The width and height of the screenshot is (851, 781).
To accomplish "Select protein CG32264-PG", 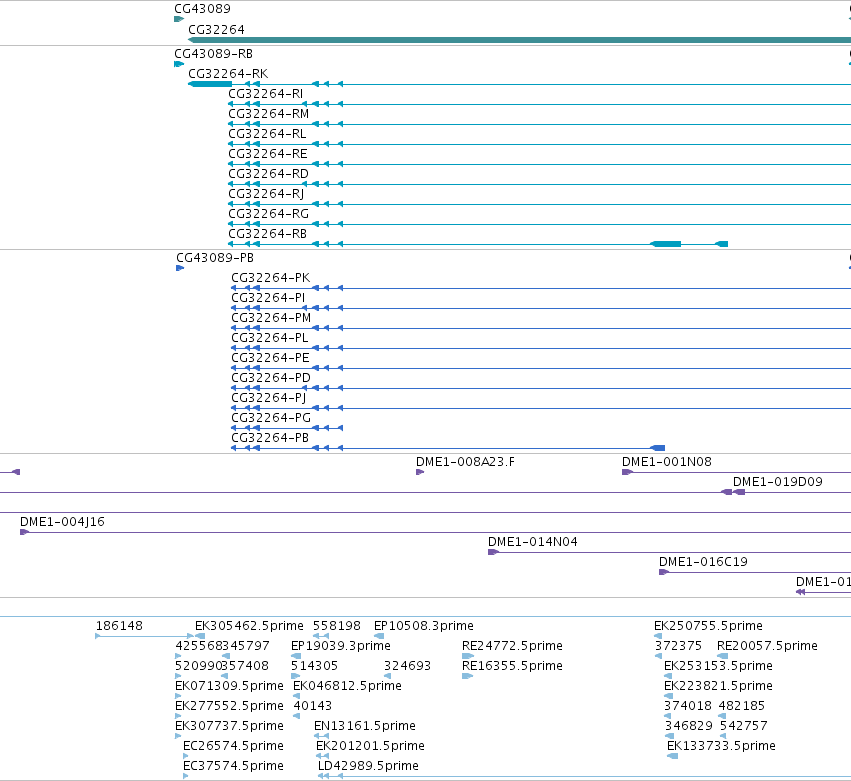I will pos(271,418).
